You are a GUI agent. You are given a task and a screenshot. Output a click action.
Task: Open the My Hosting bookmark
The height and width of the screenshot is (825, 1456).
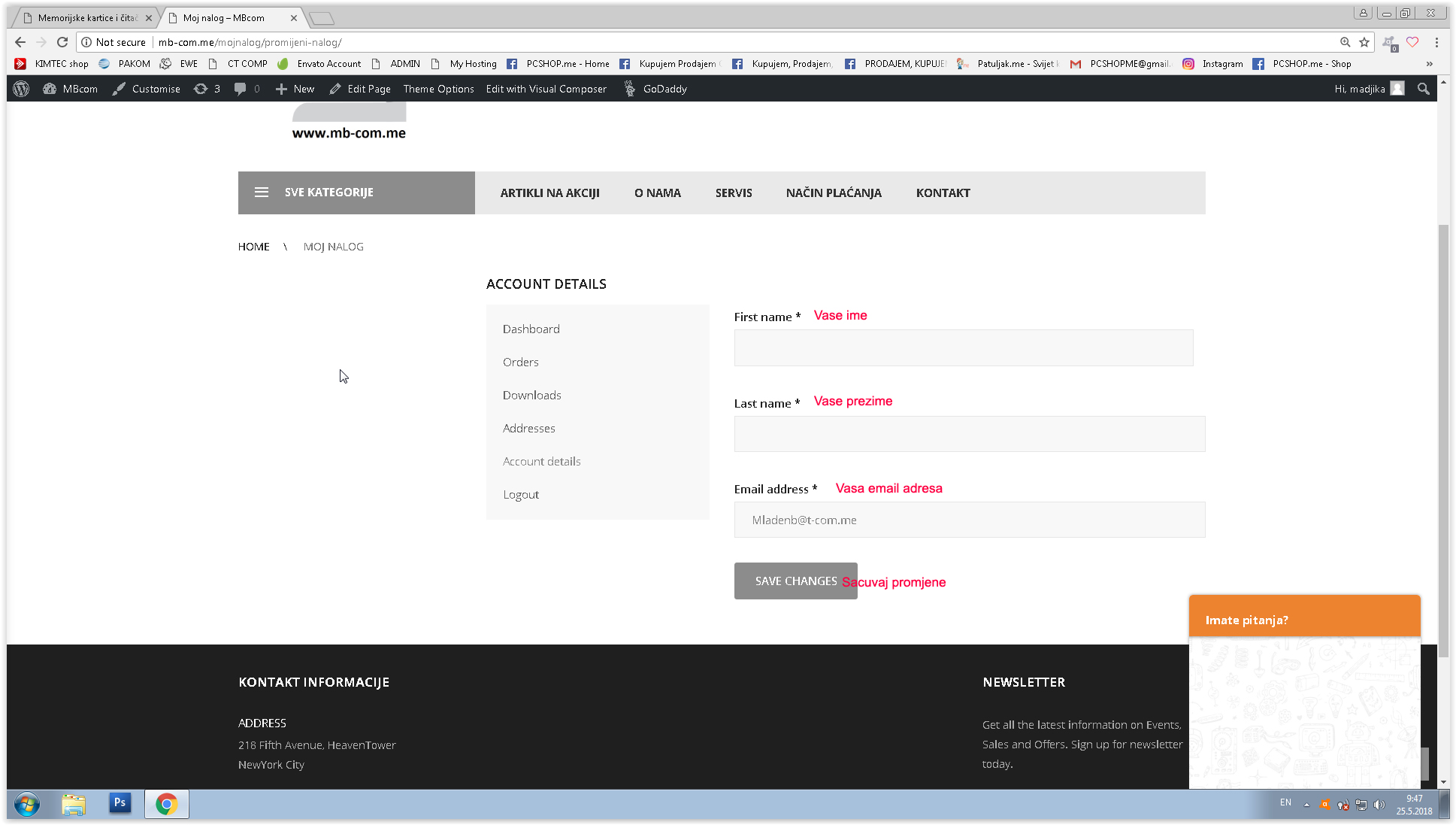tap(464, 64)
